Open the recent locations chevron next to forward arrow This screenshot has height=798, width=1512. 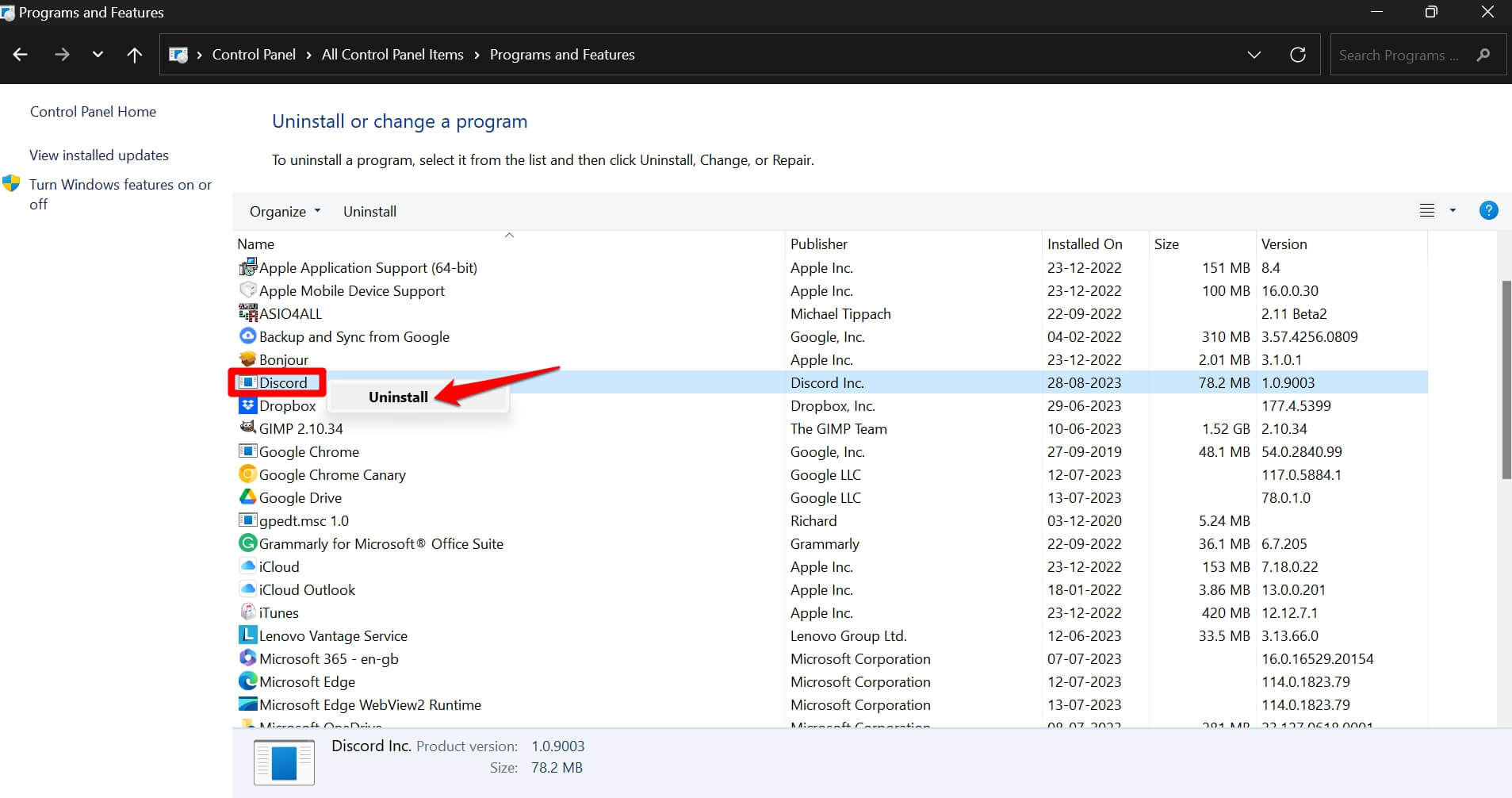click(x=98, y=54)
